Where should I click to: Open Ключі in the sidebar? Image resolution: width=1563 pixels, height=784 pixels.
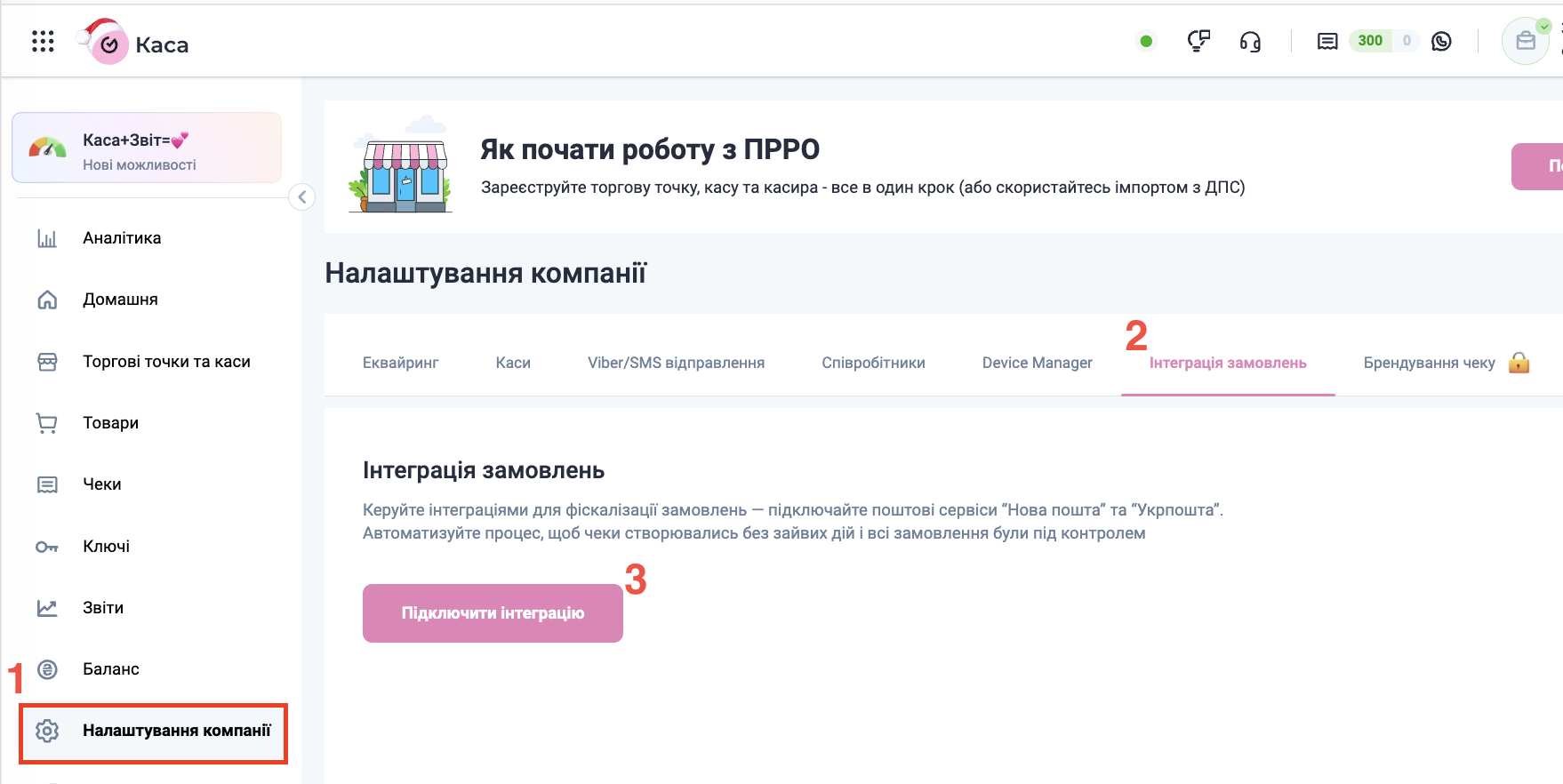point(106,547)
